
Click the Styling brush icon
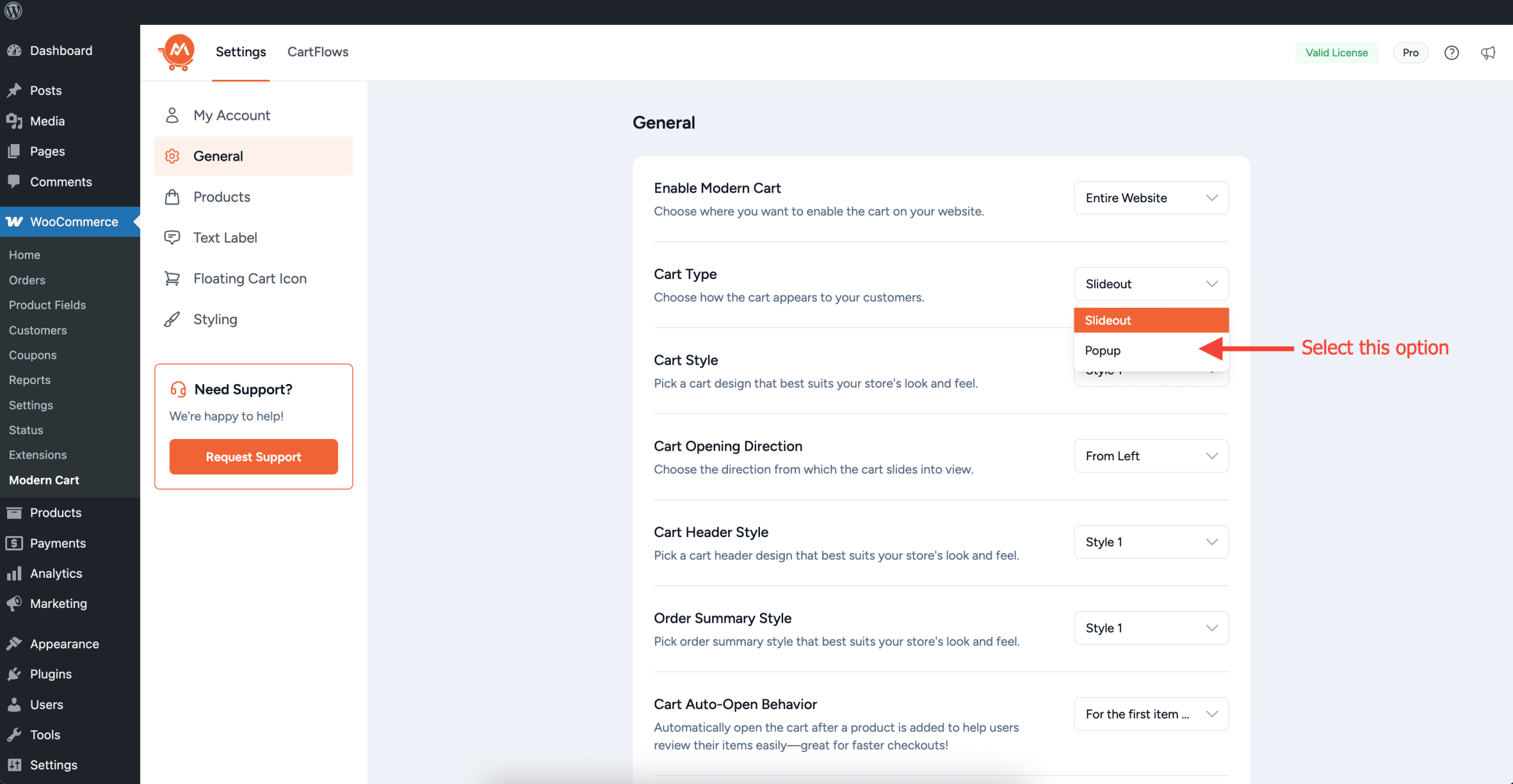click(x=172, y=319)
